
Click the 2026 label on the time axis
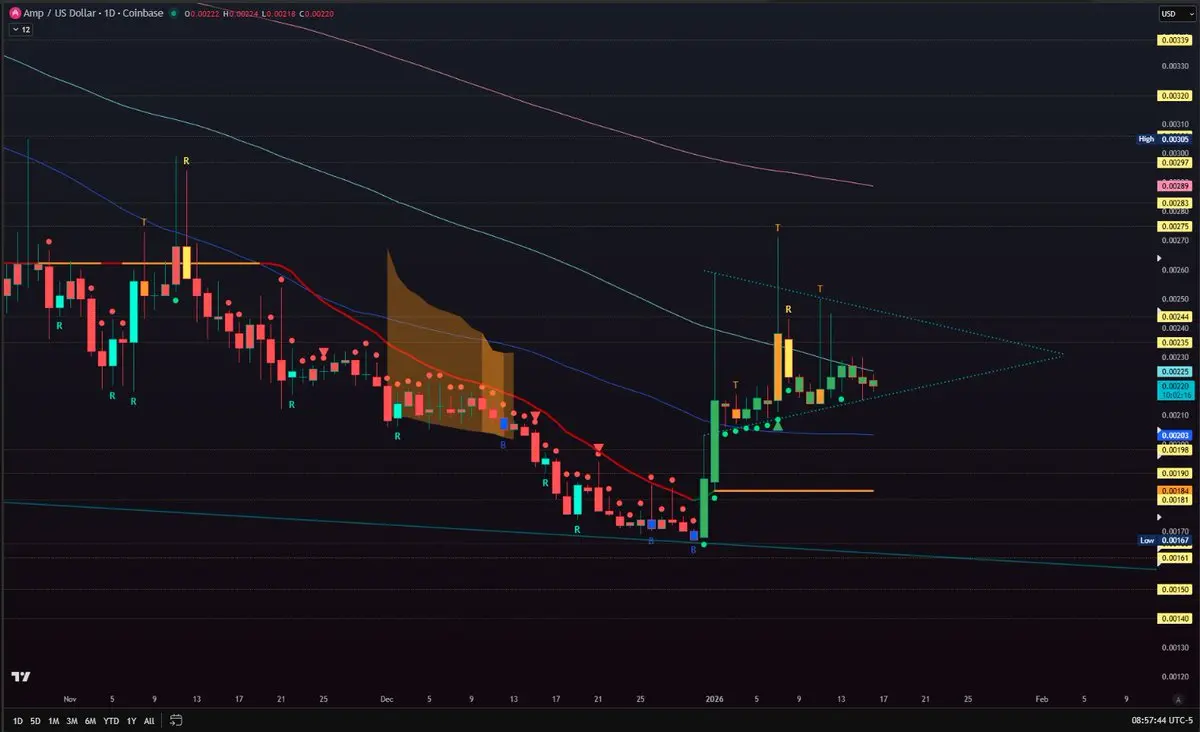point(714,700)
